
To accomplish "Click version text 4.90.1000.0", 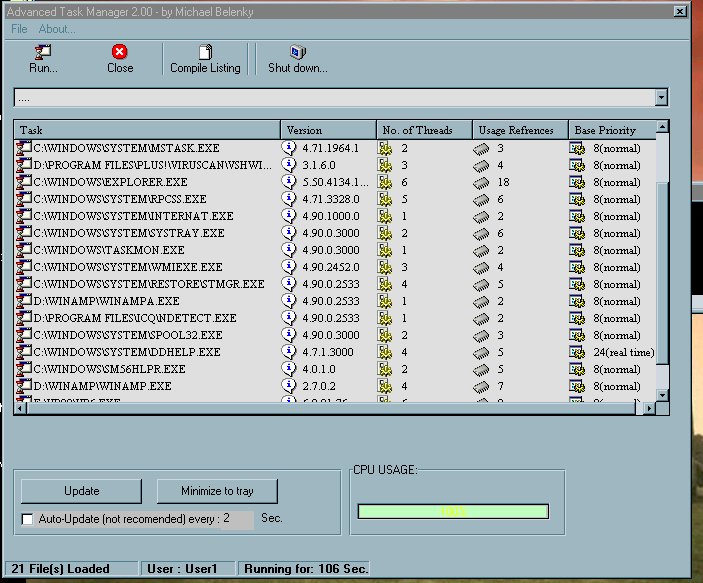I will 331,216.
